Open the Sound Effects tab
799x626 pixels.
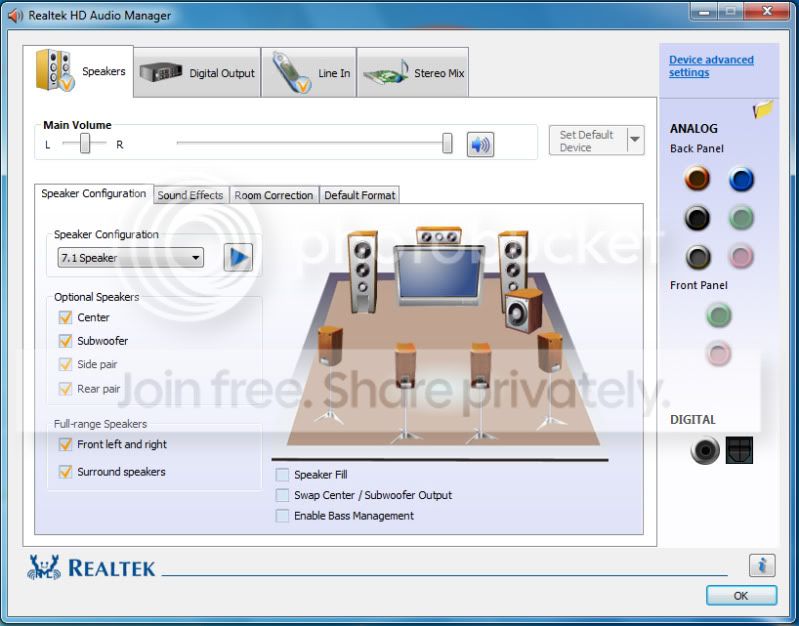click(191, 195)
